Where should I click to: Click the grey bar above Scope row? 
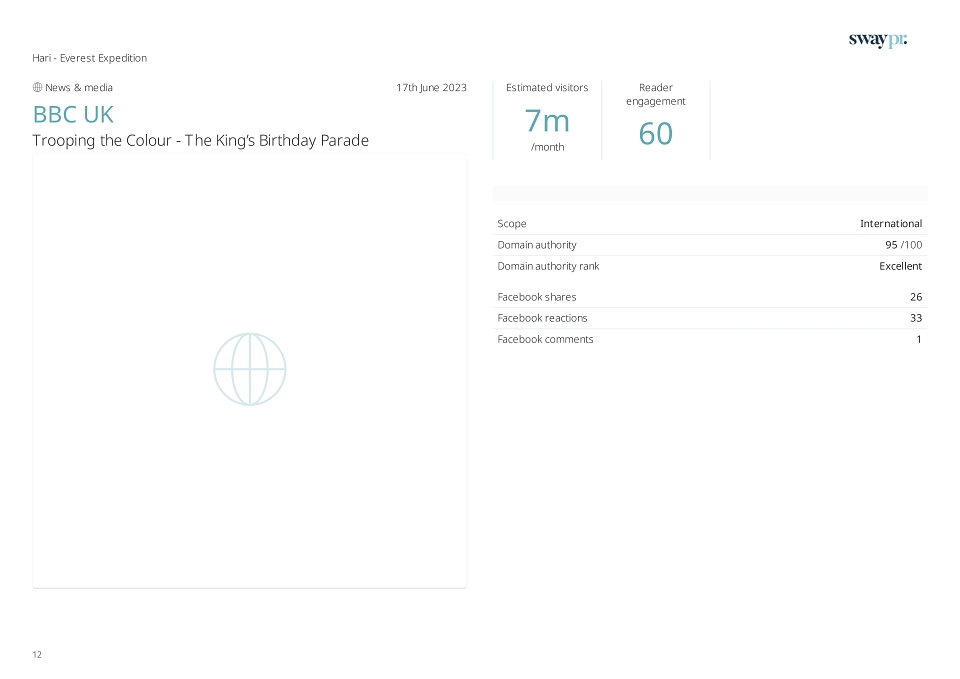point(710,193)
